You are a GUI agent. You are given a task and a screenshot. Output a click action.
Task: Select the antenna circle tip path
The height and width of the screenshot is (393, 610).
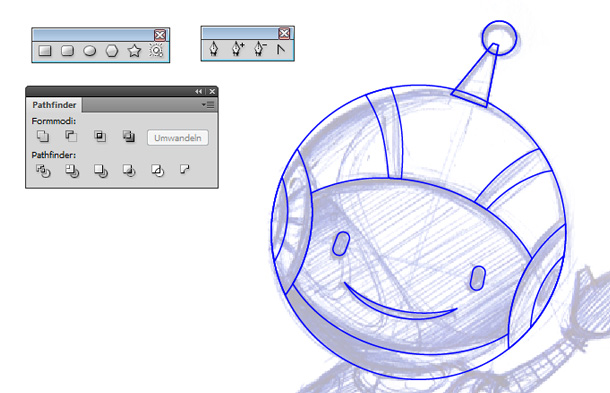click(500, 38)
